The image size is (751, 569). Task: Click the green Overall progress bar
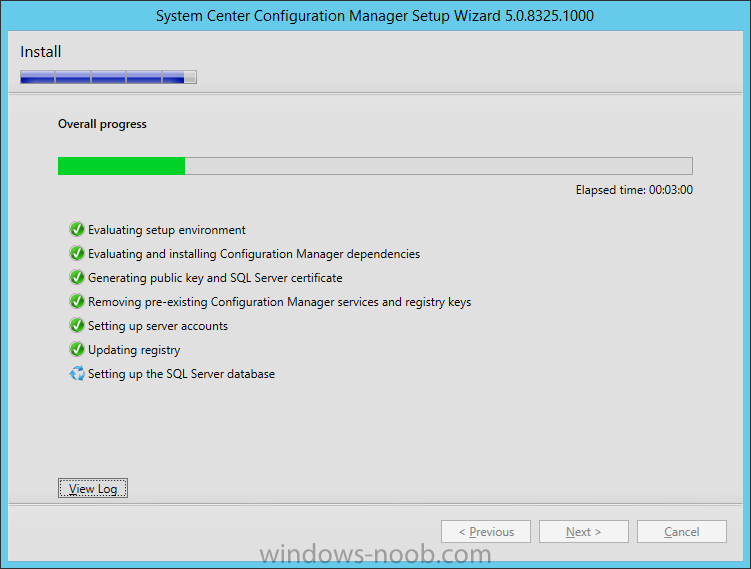click(x=375, y=166)
